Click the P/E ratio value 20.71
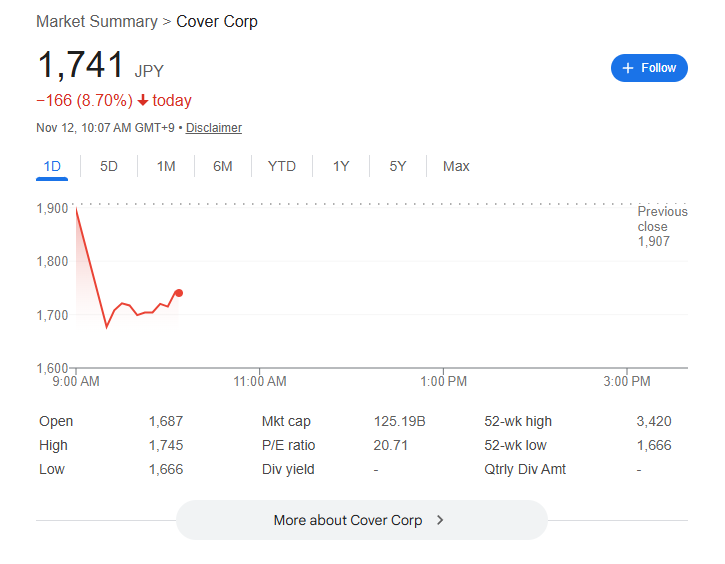The height and width of the screenshot is (564, 725). coord(391,445)
